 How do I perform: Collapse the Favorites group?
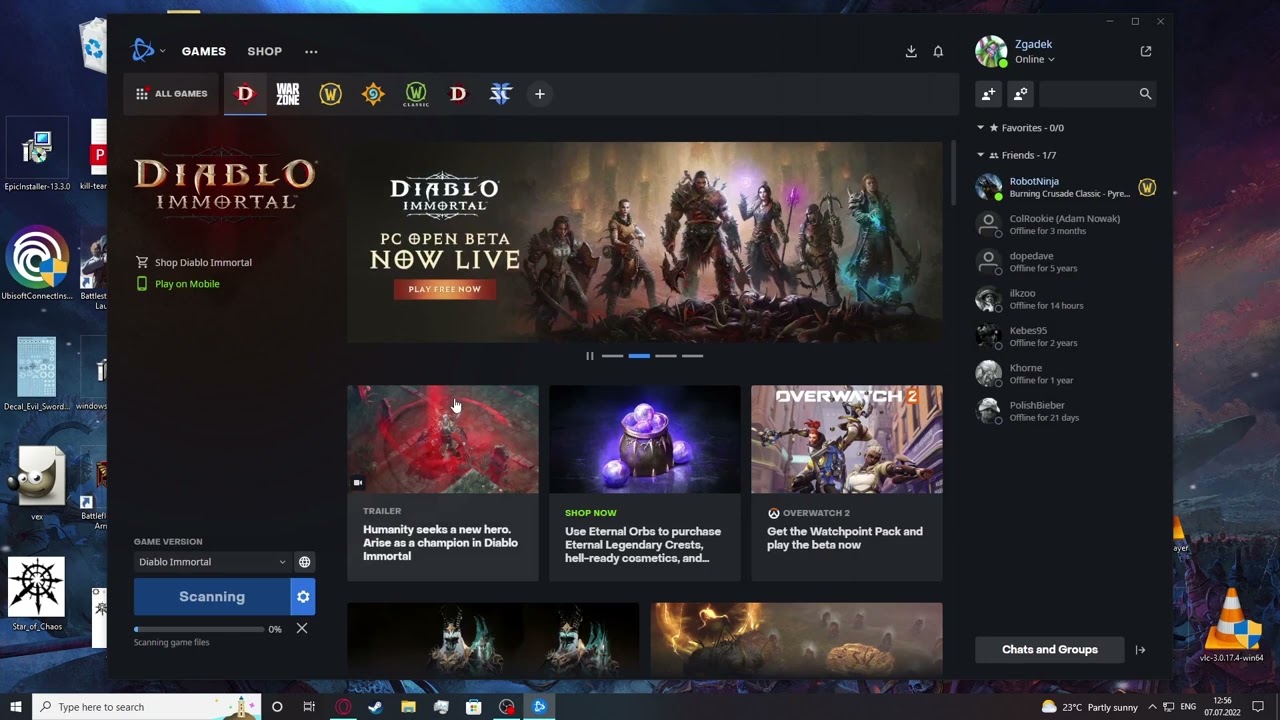[x=980, y=128]
